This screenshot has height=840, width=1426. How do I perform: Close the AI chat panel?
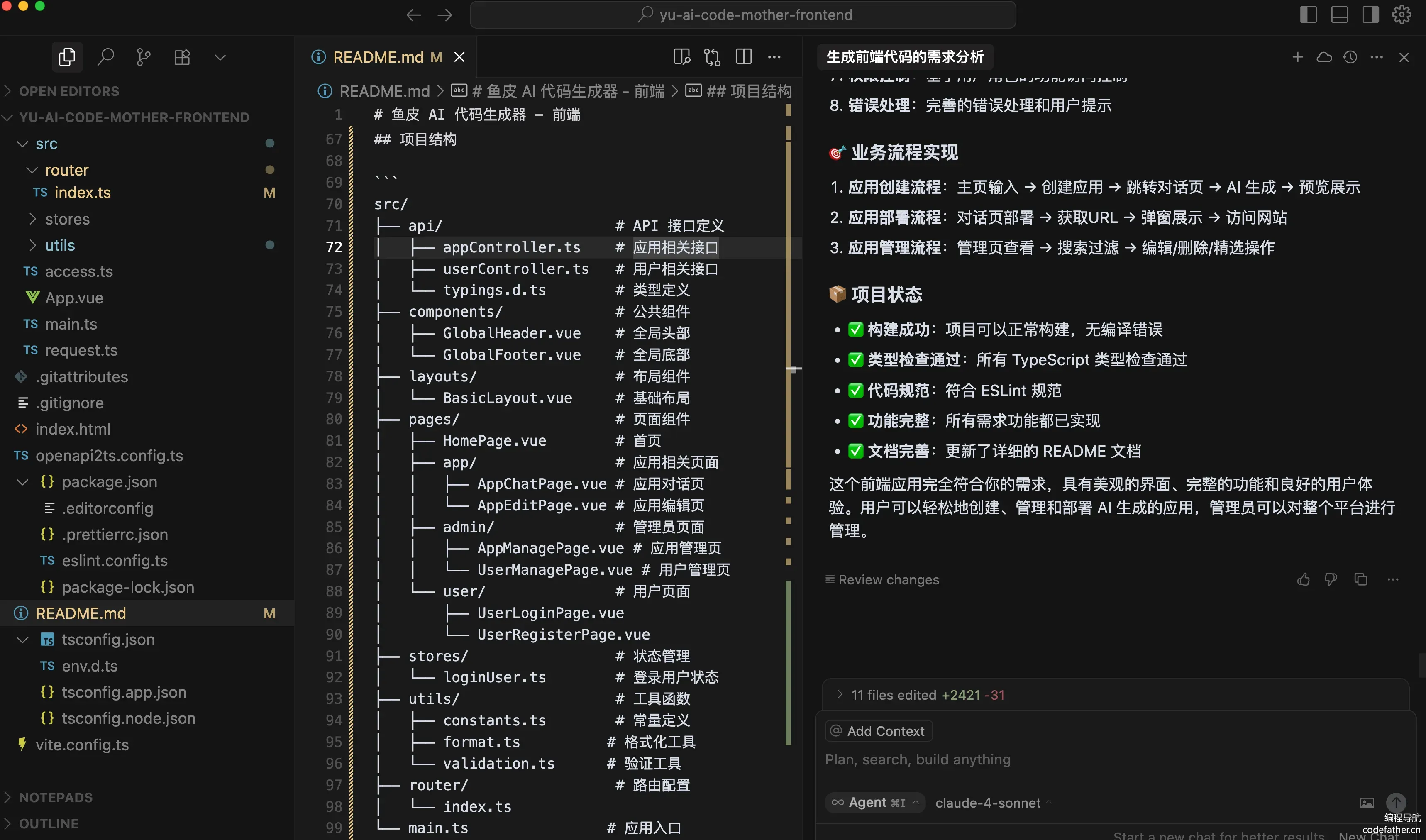point(1404,57)
